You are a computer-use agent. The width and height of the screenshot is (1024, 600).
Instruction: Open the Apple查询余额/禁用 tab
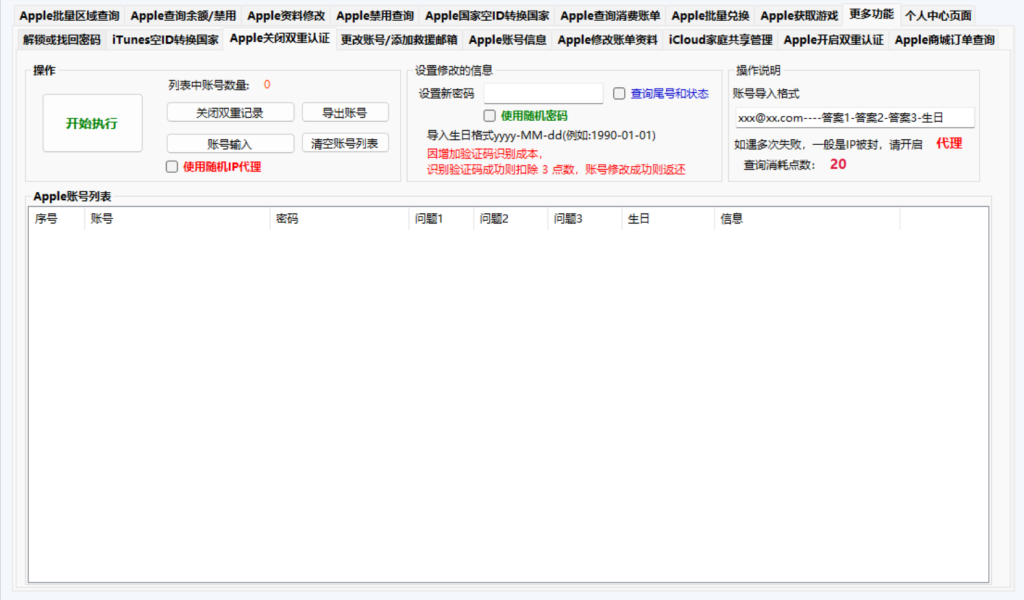point(184,16)
